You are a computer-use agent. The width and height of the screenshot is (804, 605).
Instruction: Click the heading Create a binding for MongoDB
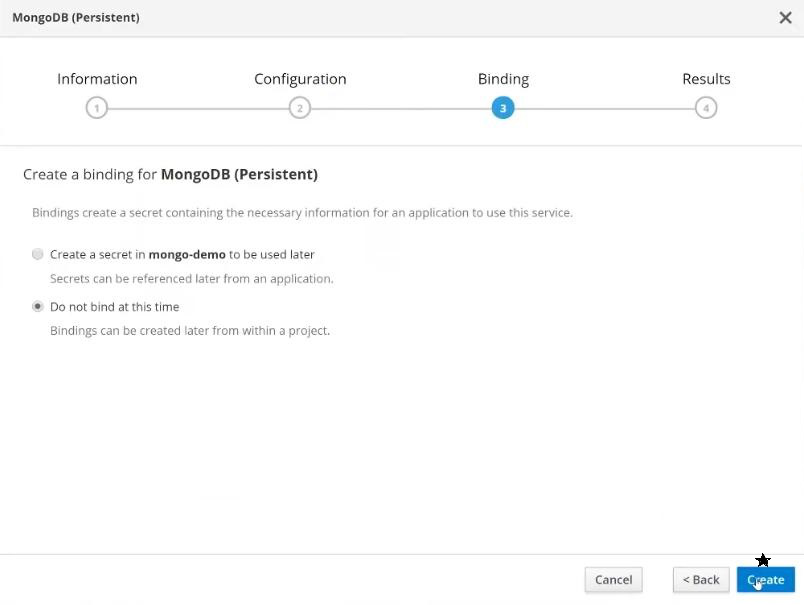tap(170, 174)
